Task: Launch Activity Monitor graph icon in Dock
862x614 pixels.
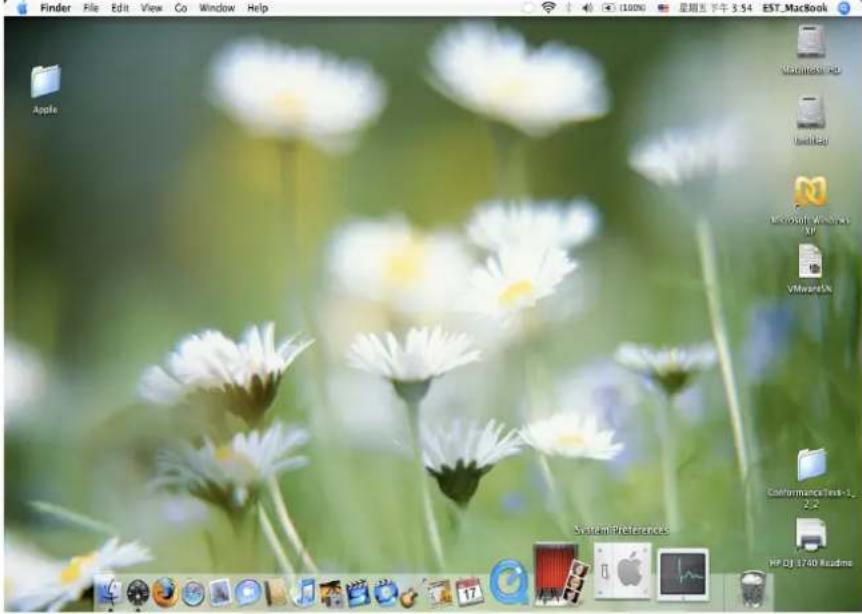Action: click(x=683, y=574)
